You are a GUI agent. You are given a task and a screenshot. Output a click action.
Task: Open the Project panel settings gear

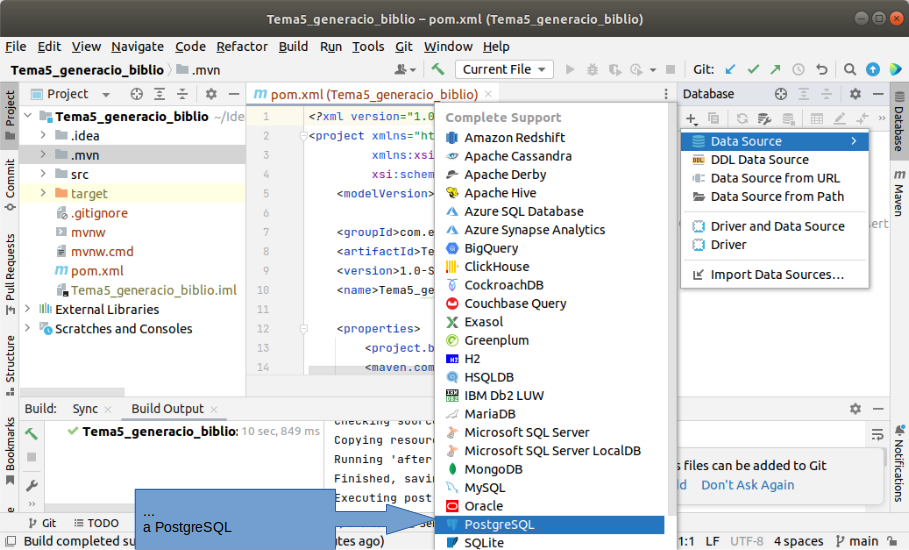(211, 94)
